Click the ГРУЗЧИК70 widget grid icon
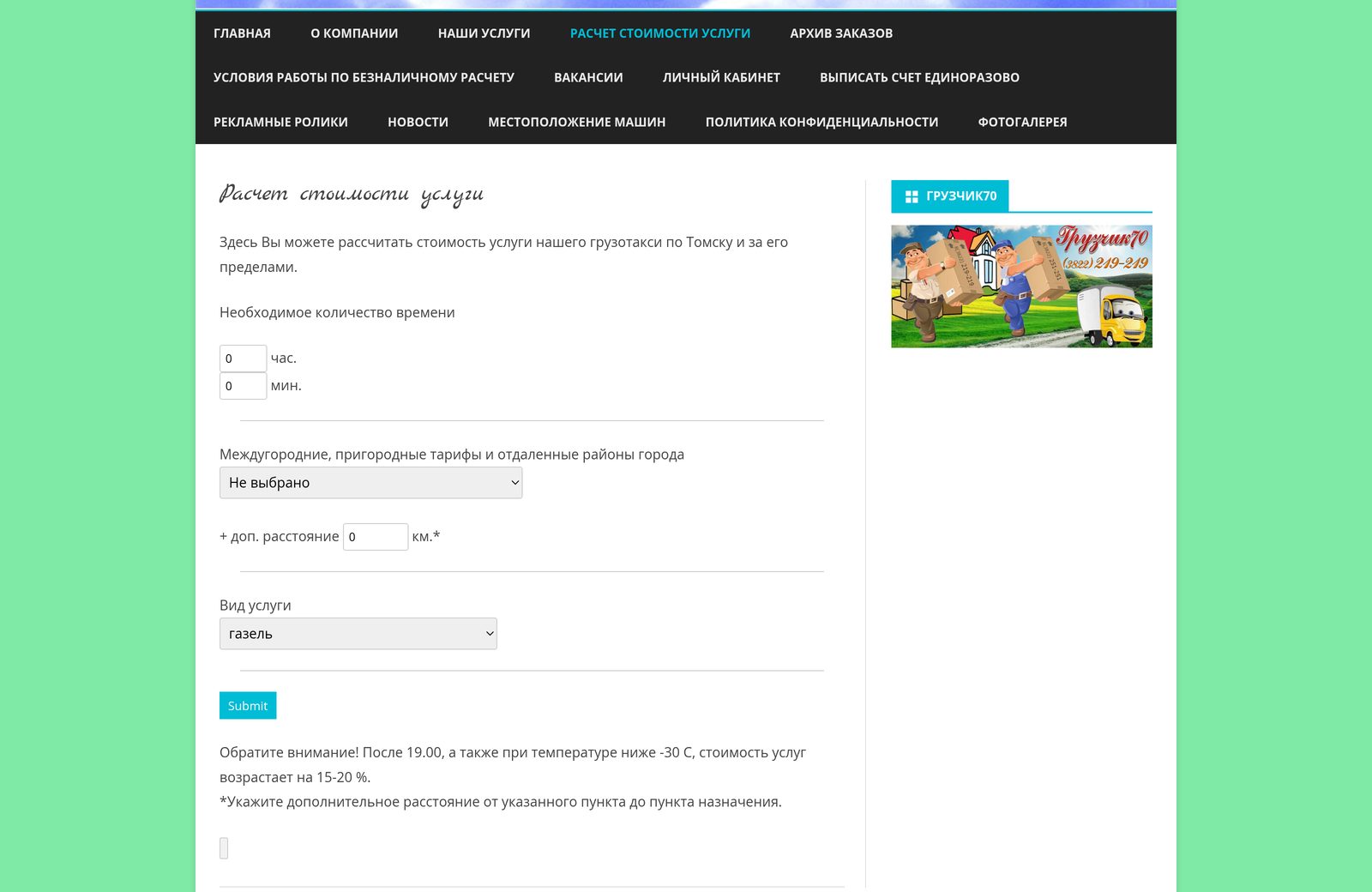The height and width of the screenshot is (892, 1372). coord(912,196)
